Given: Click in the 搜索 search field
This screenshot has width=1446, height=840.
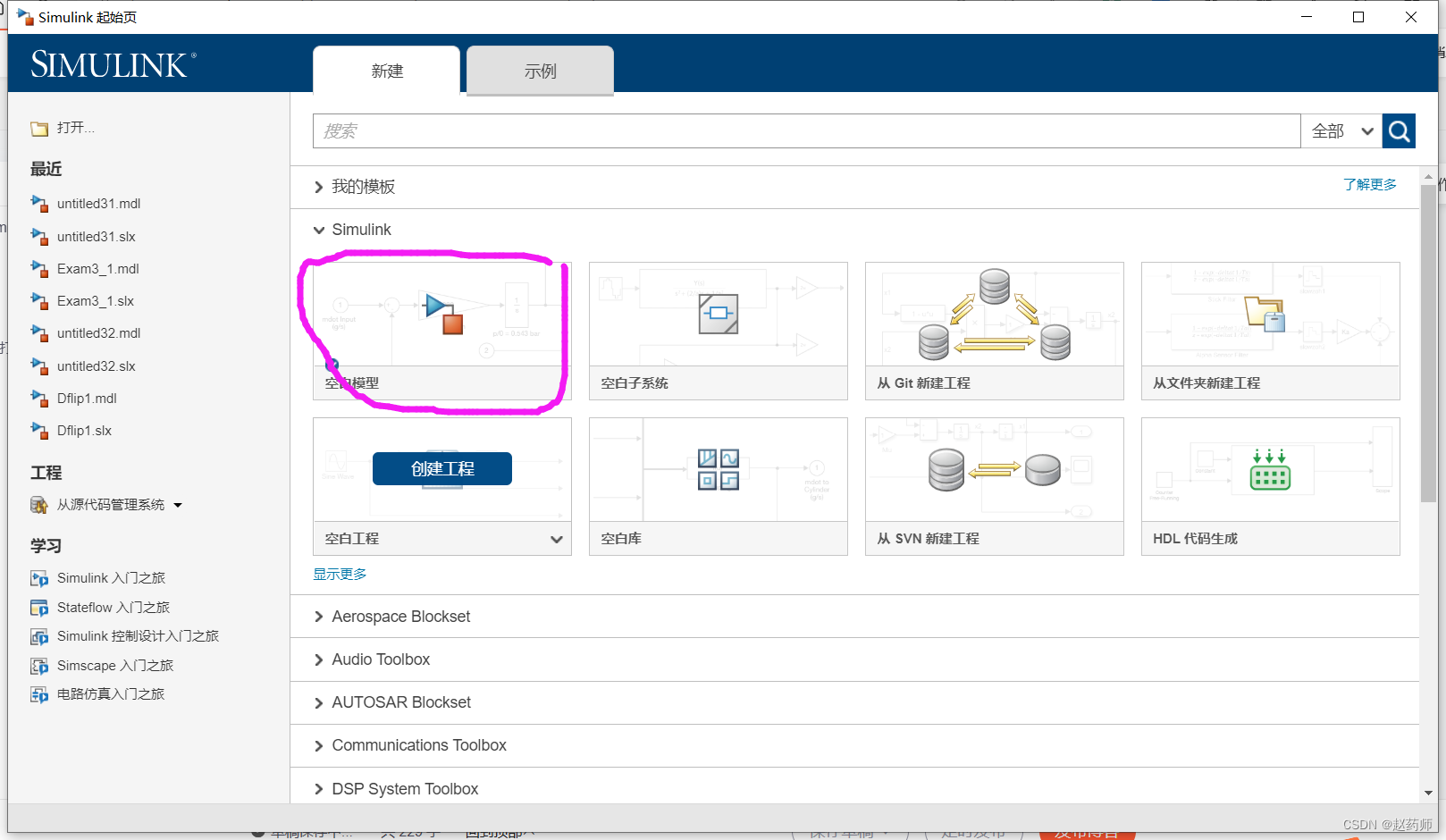Looking at the screenshot, I should tap(807, 131).
